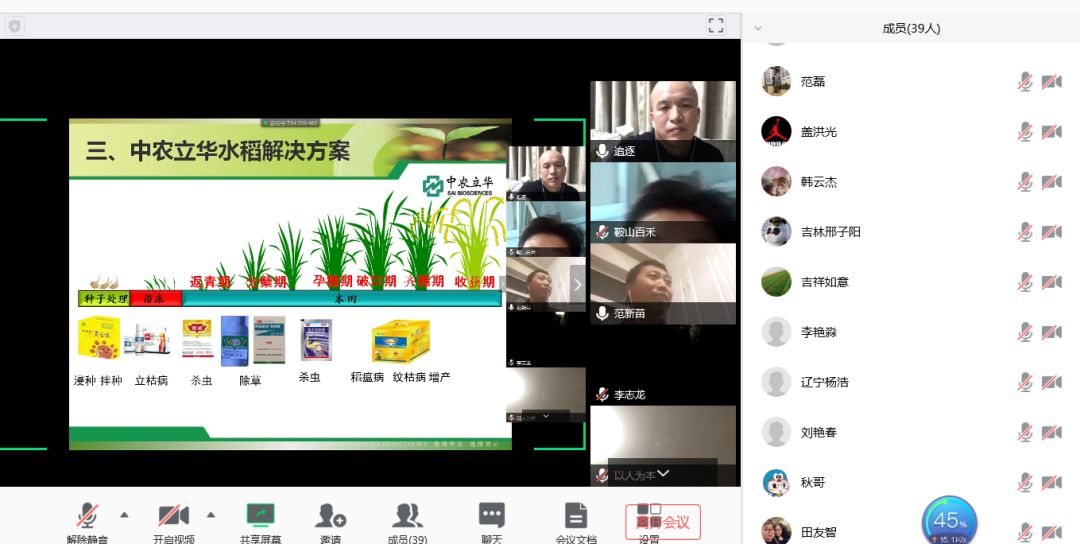Select the 范新苗 participant video tile
1080x544 pixels.
pyautogui.click(x=663, y=284)
